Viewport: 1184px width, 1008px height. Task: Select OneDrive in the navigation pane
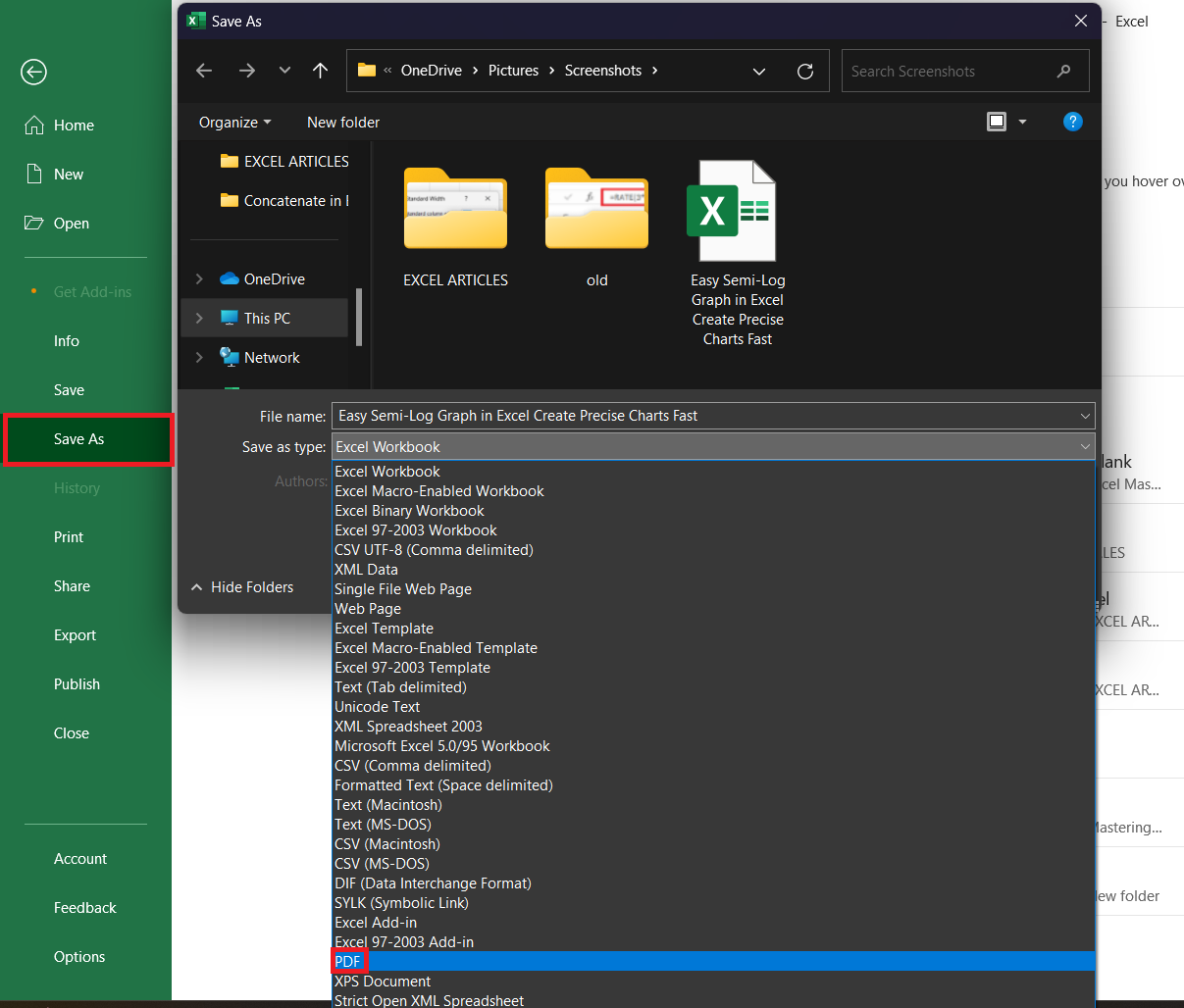click(x=262, y=279)
